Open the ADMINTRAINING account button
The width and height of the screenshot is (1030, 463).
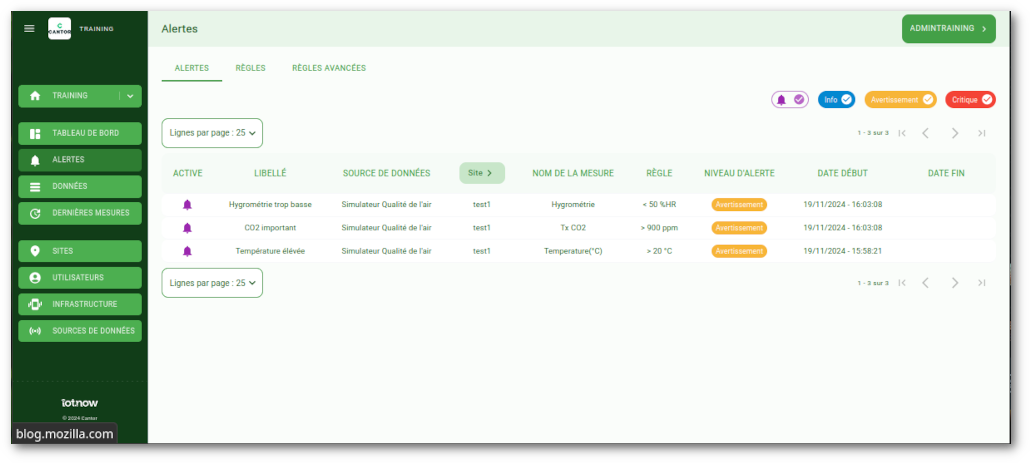coord(948,29)
